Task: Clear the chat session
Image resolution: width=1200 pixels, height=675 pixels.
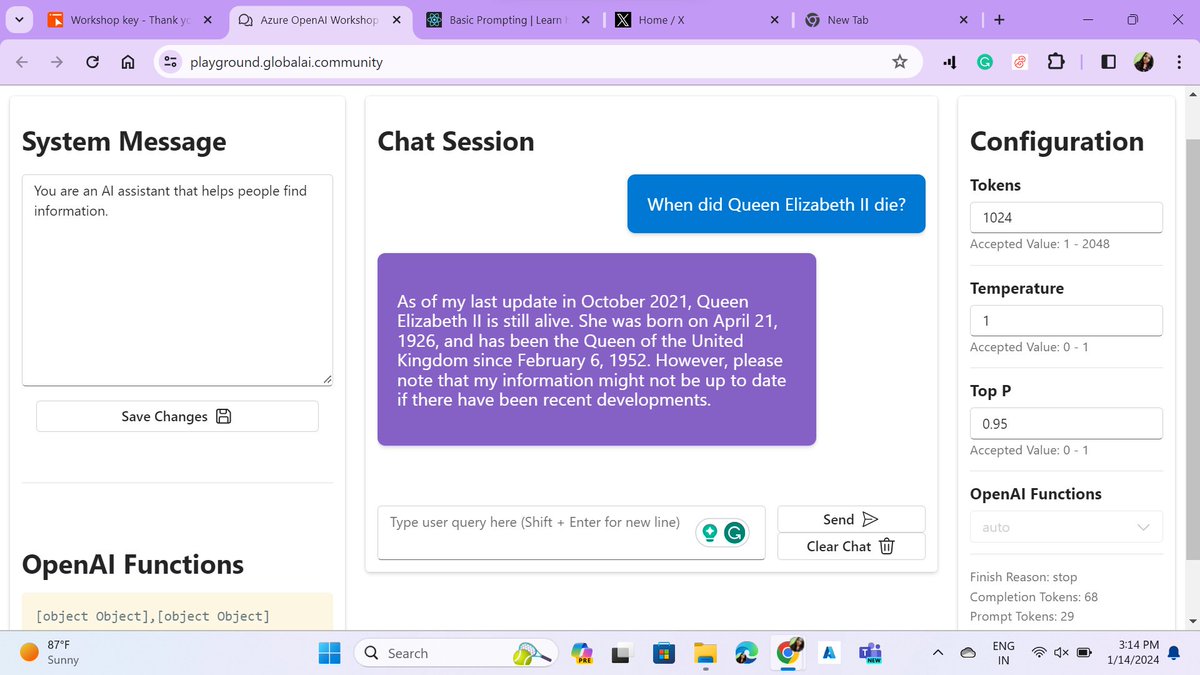Action: pos(851,546)
